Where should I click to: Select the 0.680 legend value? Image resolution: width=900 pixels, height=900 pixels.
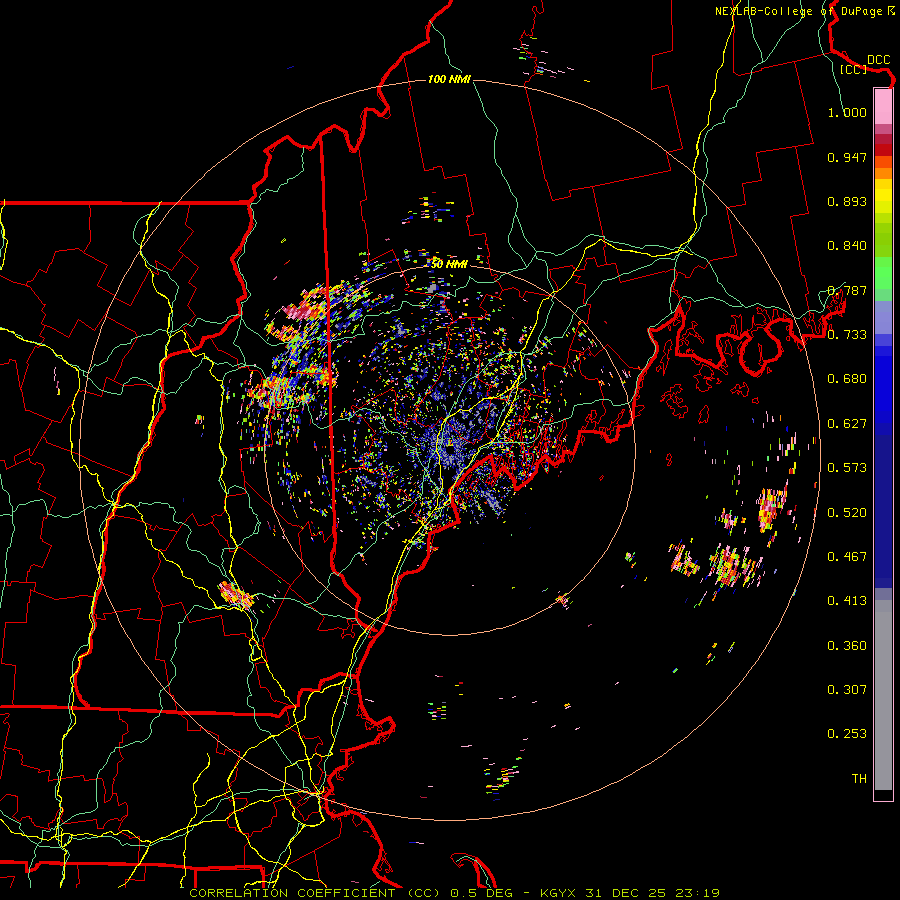[847, 379]
